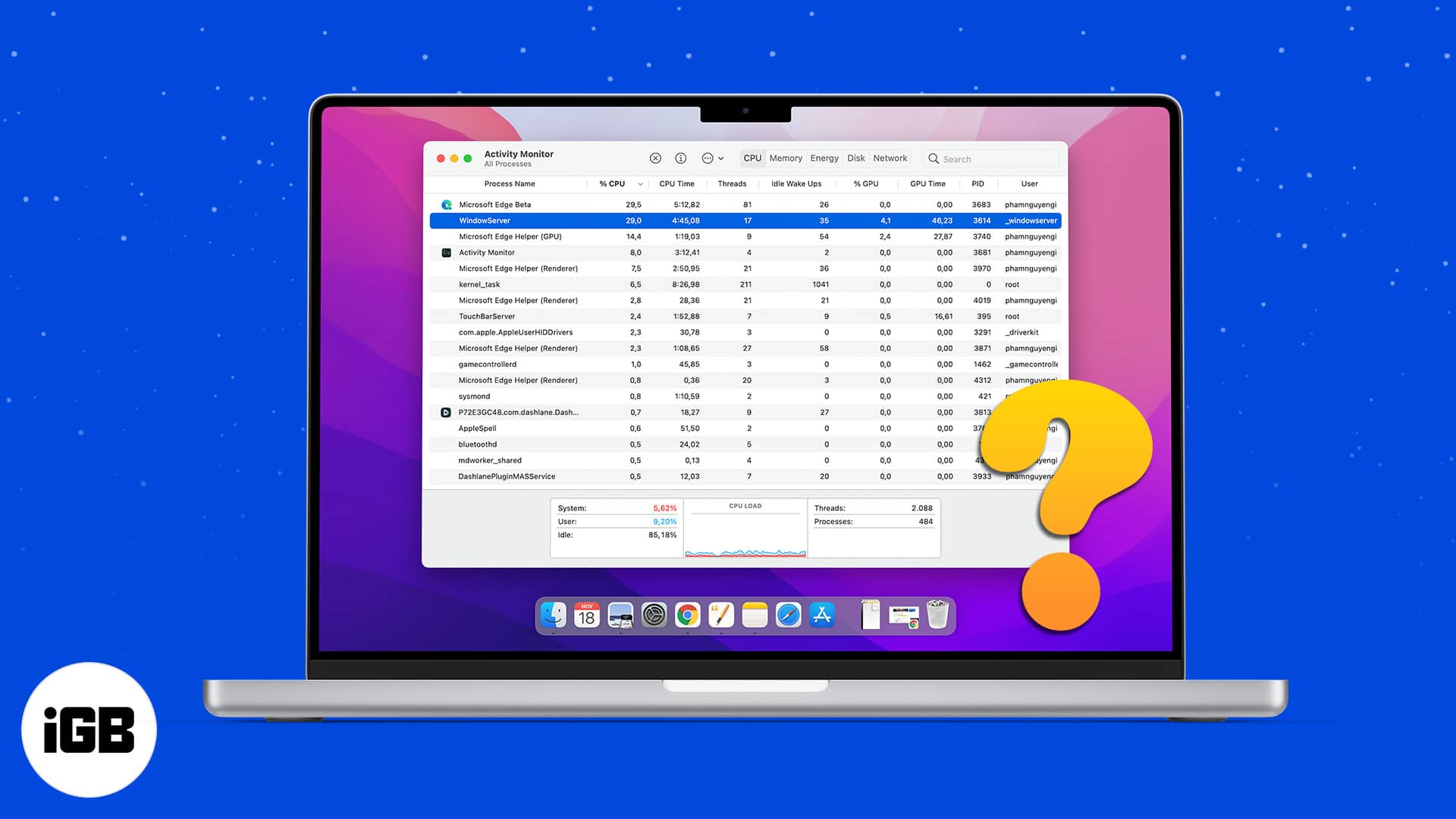The image size is (1456, 819).
Task: Click the Trash icon in Dock
Action: pos(938,615)
